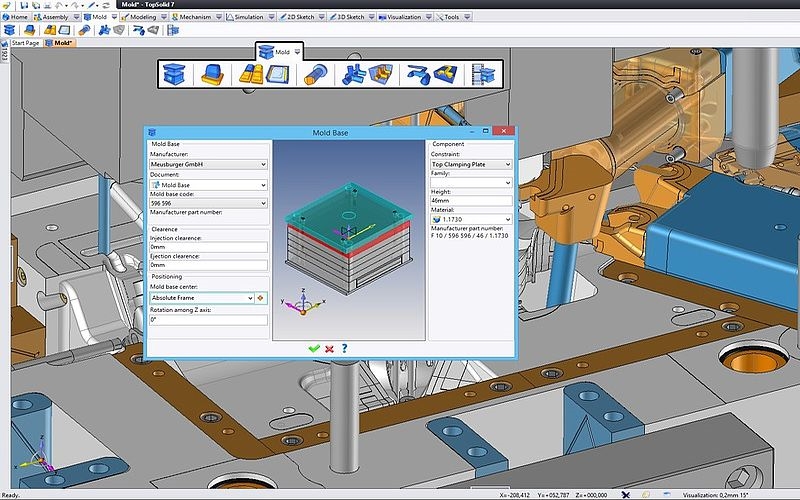This screenshot has height=500, width=800.
Task: Open the Mold base code dropdown 596 596
Action: click(x=208, y=203)
